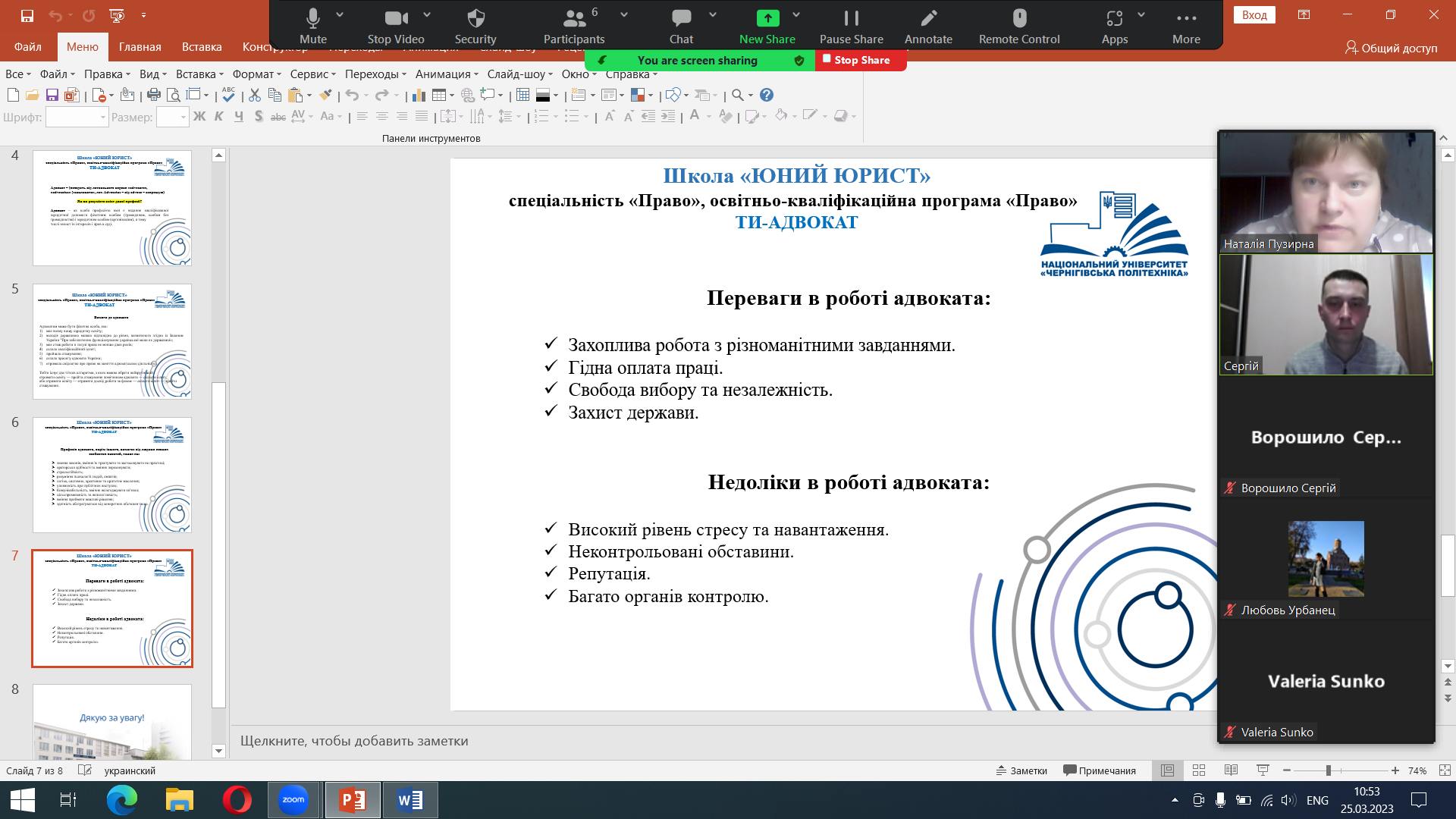
Task: Open the Слайд-шоу menu
Action: click(519, 74)
